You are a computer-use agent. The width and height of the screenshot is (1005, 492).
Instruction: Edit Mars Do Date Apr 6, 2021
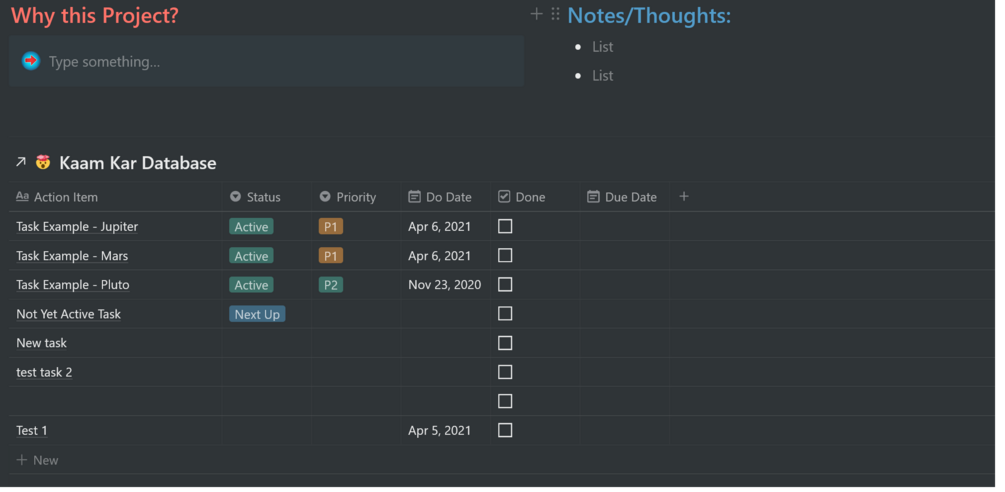coord(440,256)
